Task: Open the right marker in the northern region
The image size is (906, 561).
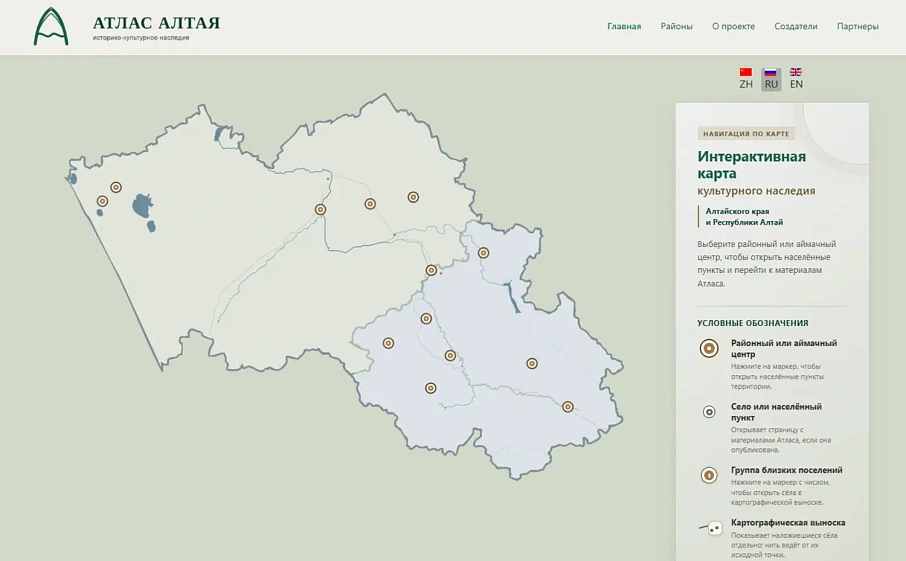Action: (413, 197)
